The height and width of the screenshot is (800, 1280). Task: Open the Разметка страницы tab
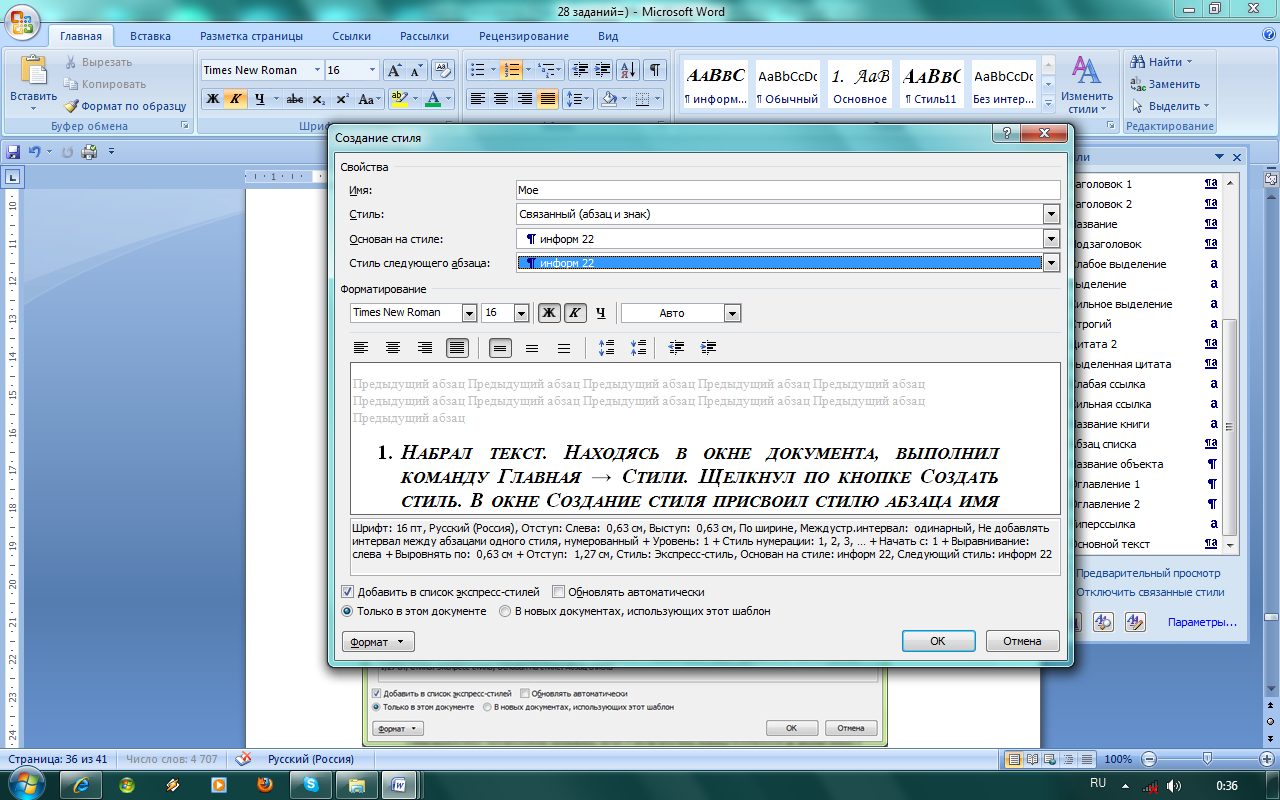(251, 36)
